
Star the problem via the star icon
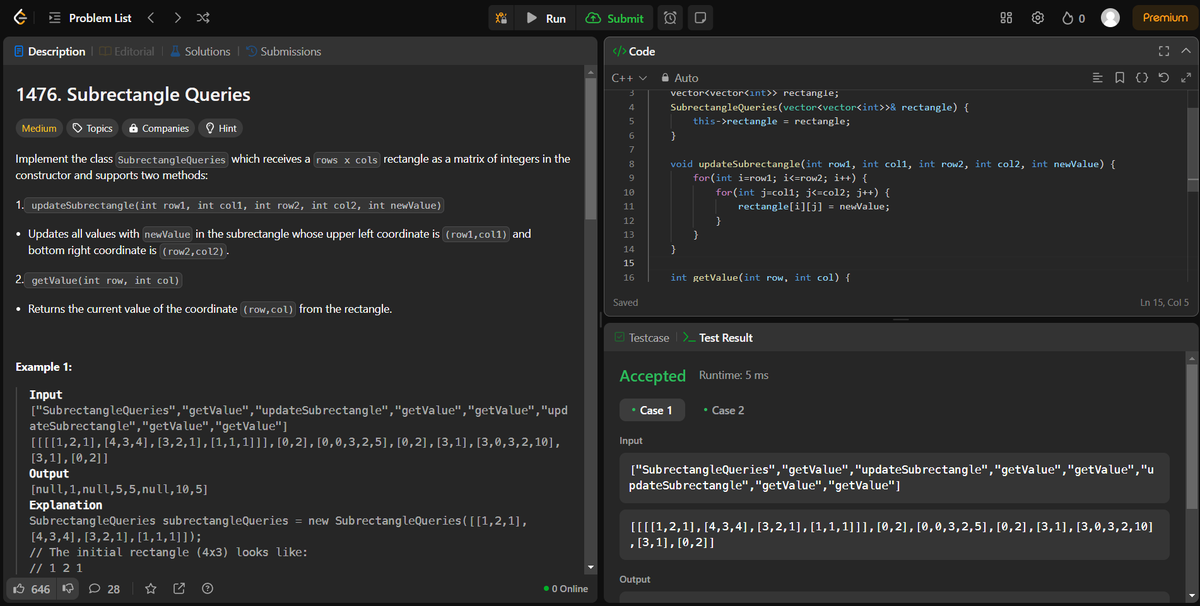click(150, 589)
